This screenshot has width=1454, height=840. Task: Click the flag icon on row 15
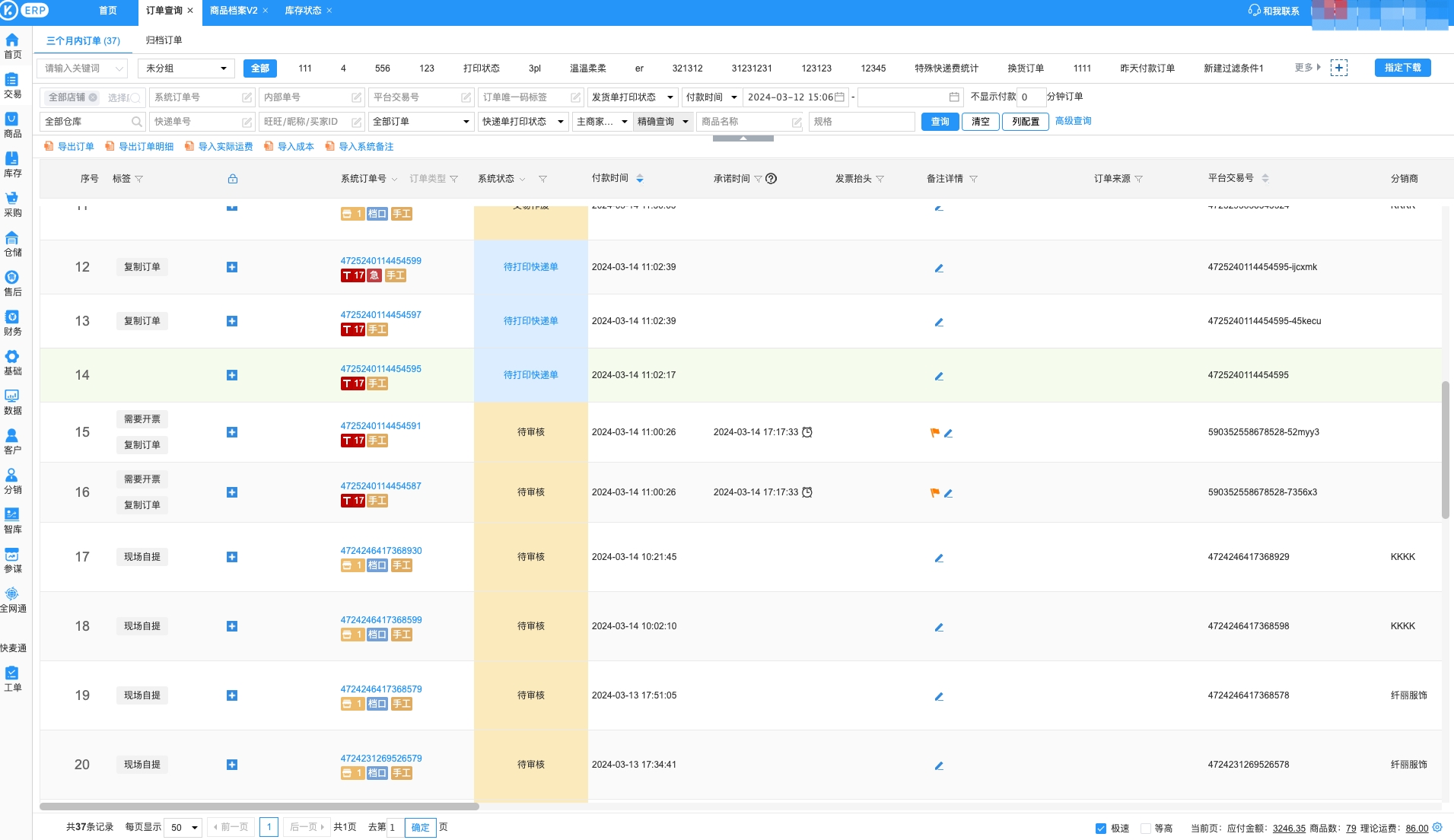click(935, 433)
